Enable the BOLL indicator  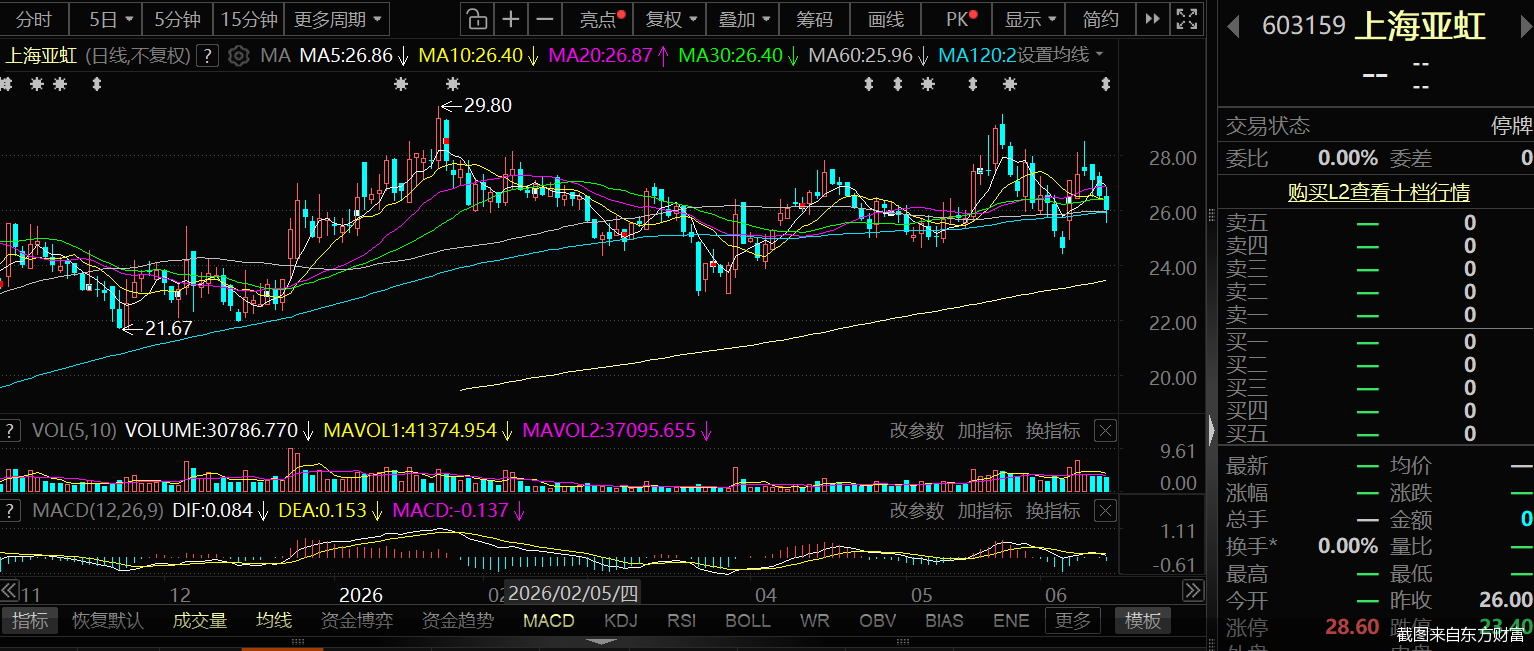click(748, 621)
